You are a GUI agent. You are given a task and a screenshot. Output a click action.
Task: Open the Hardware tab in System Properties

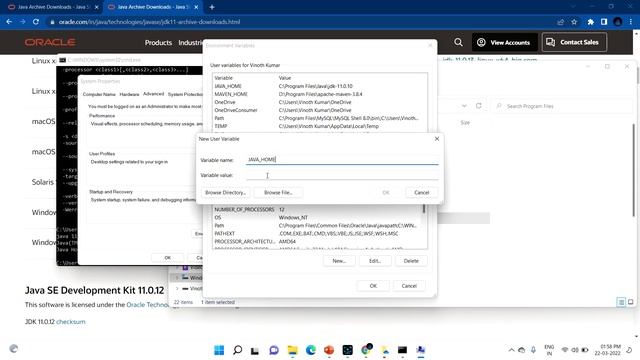[129, 94]
